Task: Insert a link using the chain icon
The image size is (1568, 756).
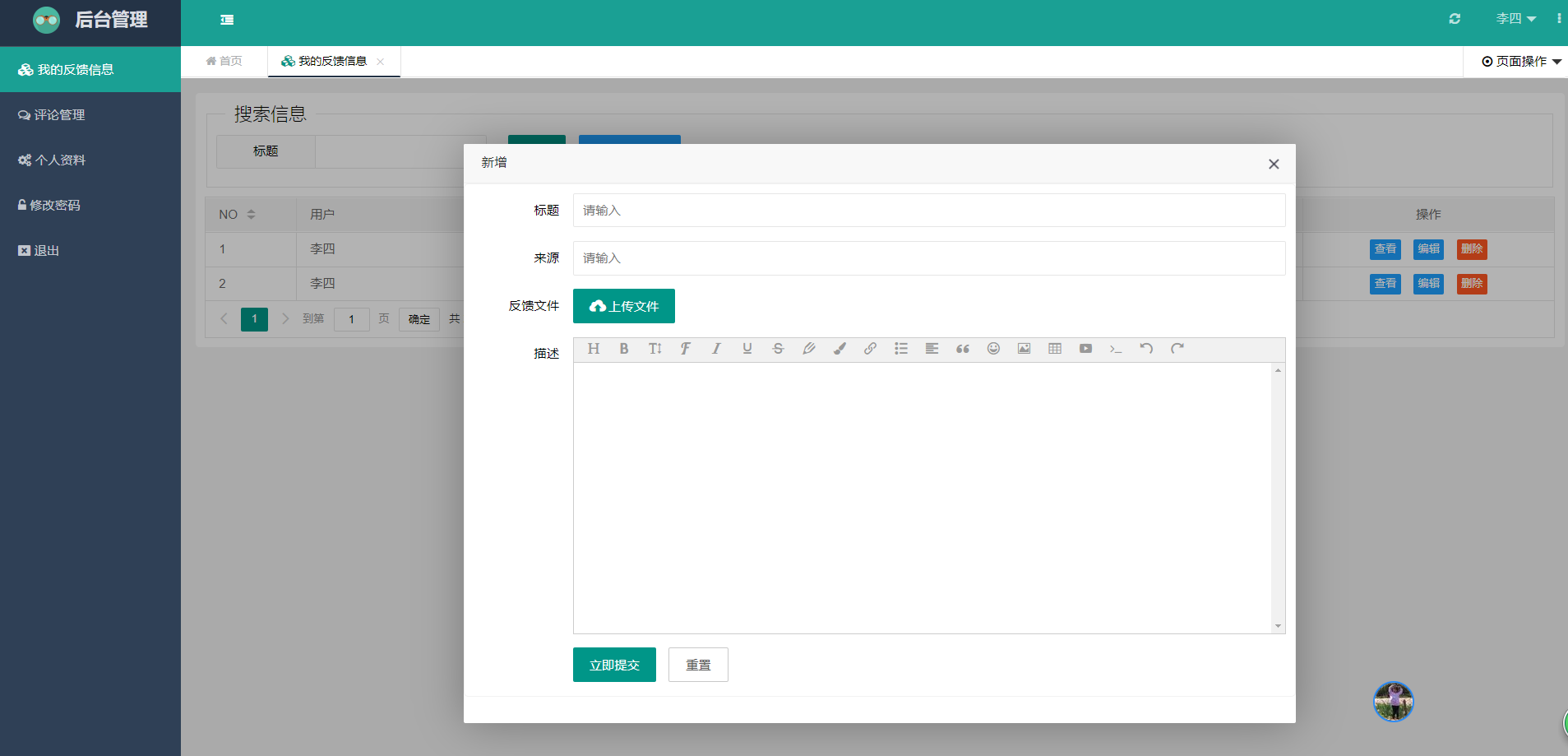Action: click(x=870, y=349)
